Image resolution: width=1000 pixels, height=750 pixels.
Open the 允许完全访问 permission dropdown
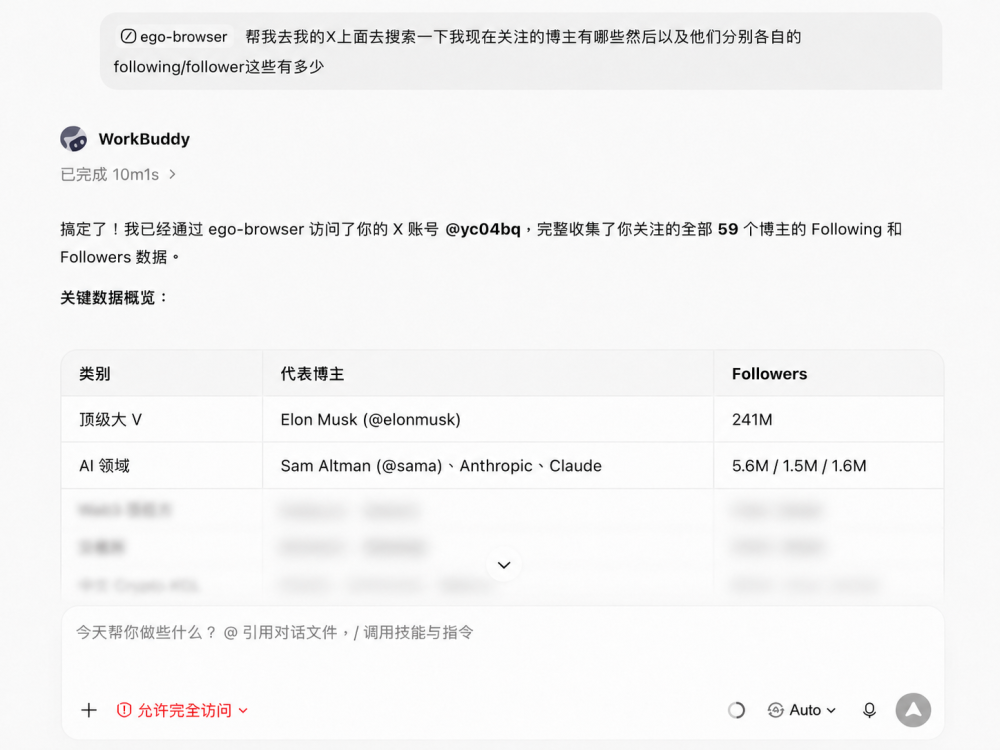click(x=182, y=710)
